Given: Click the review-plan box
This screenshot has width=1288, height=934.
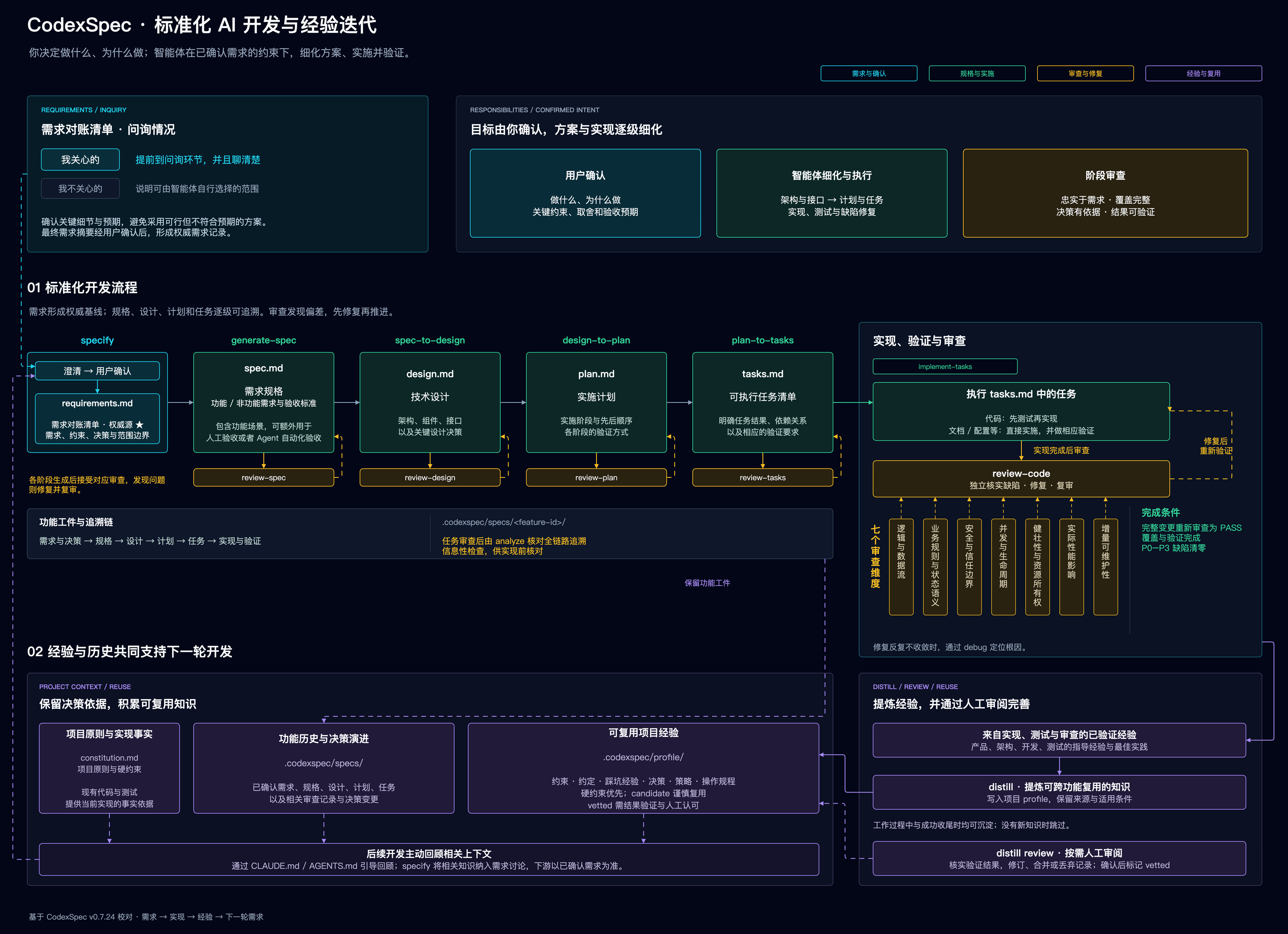Looking at the screenshot, I should [596, 477].
